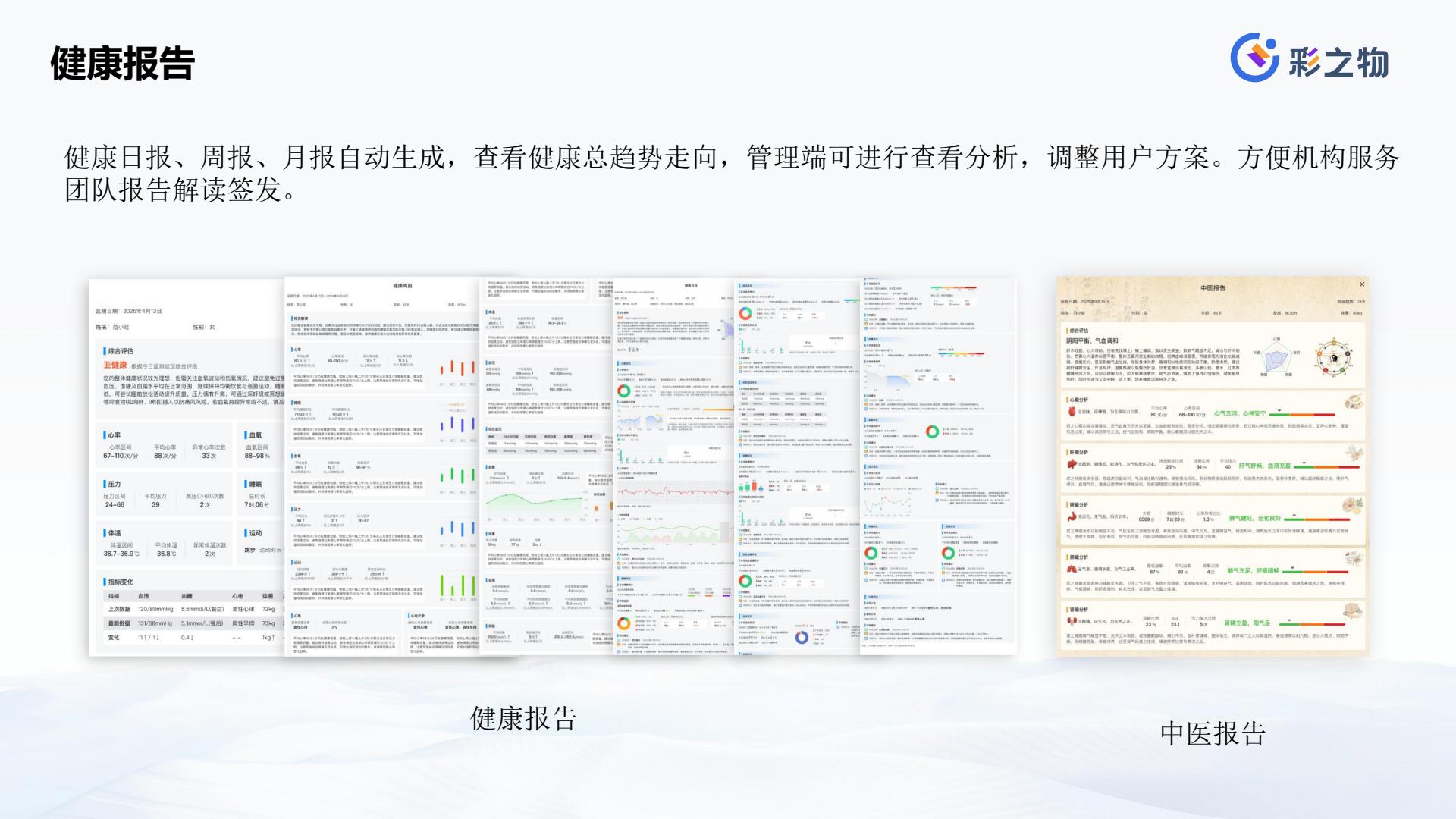Close the 中医报告 panel with X
1456x819 pixels.
(1362, 284)
